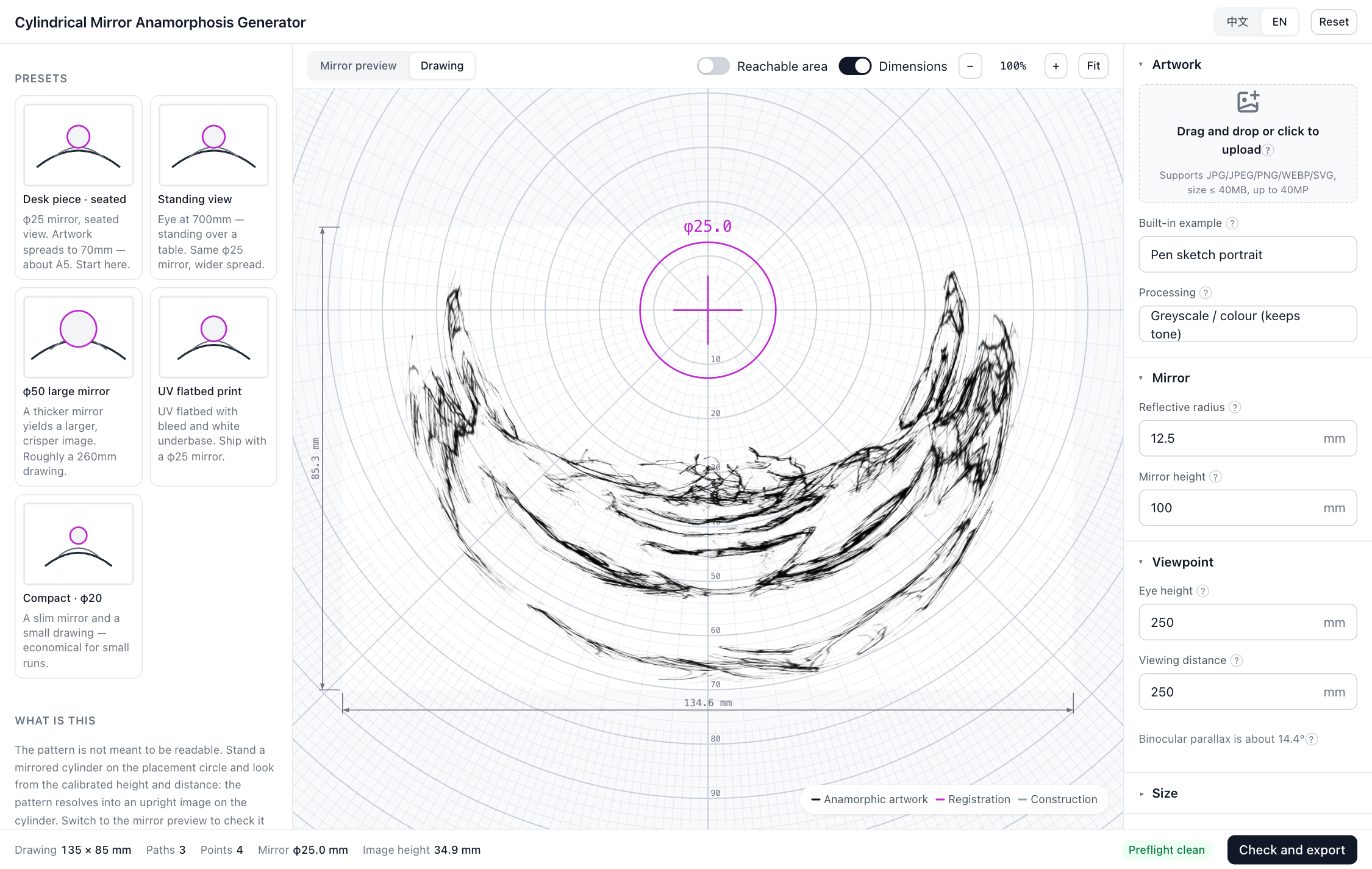
Task: Open the Built-in example dropdown
Action: pyautogui.click(x=1247, y=254)
